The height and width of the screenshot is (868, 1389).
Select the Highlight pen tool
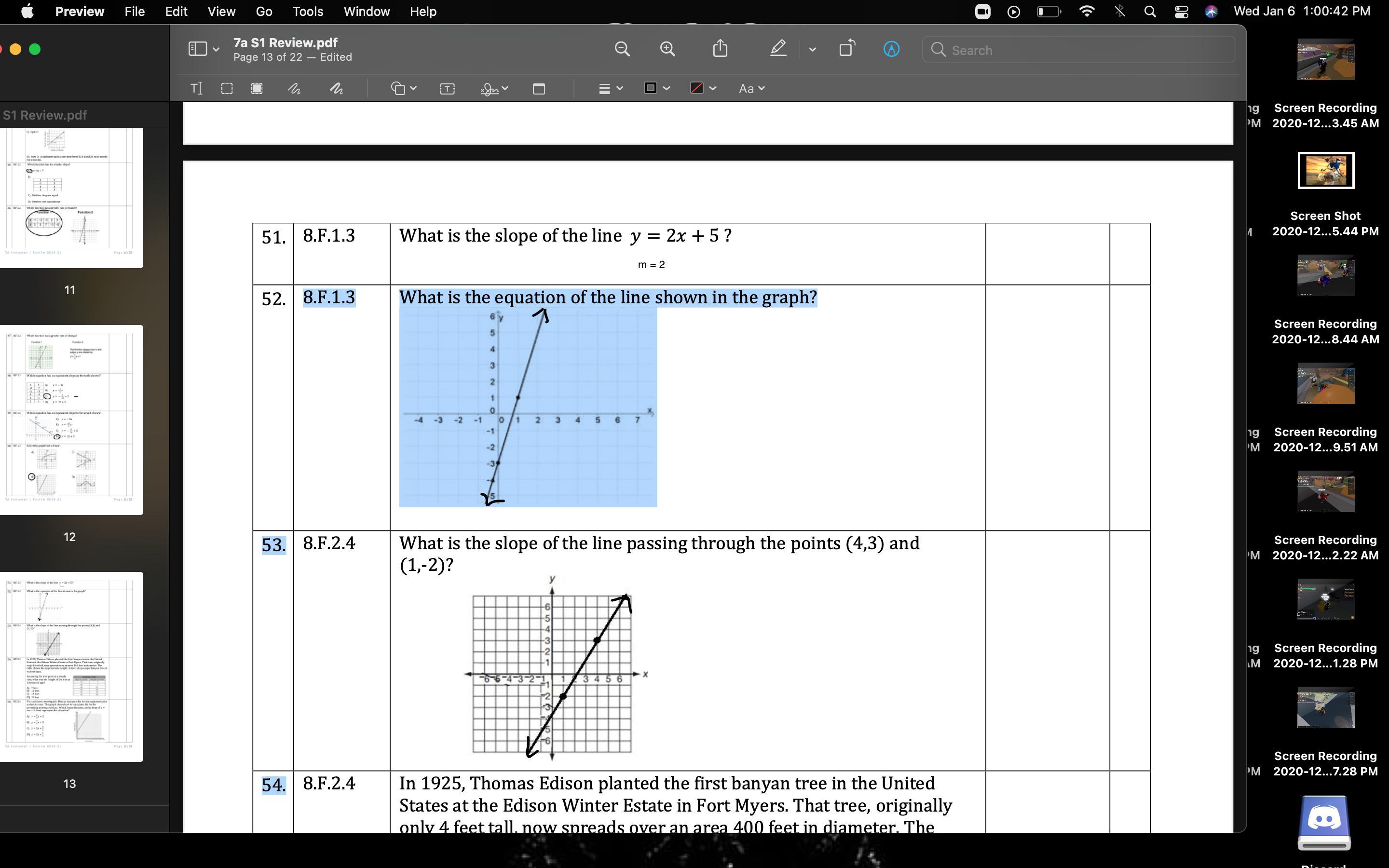tap(778, 49)
